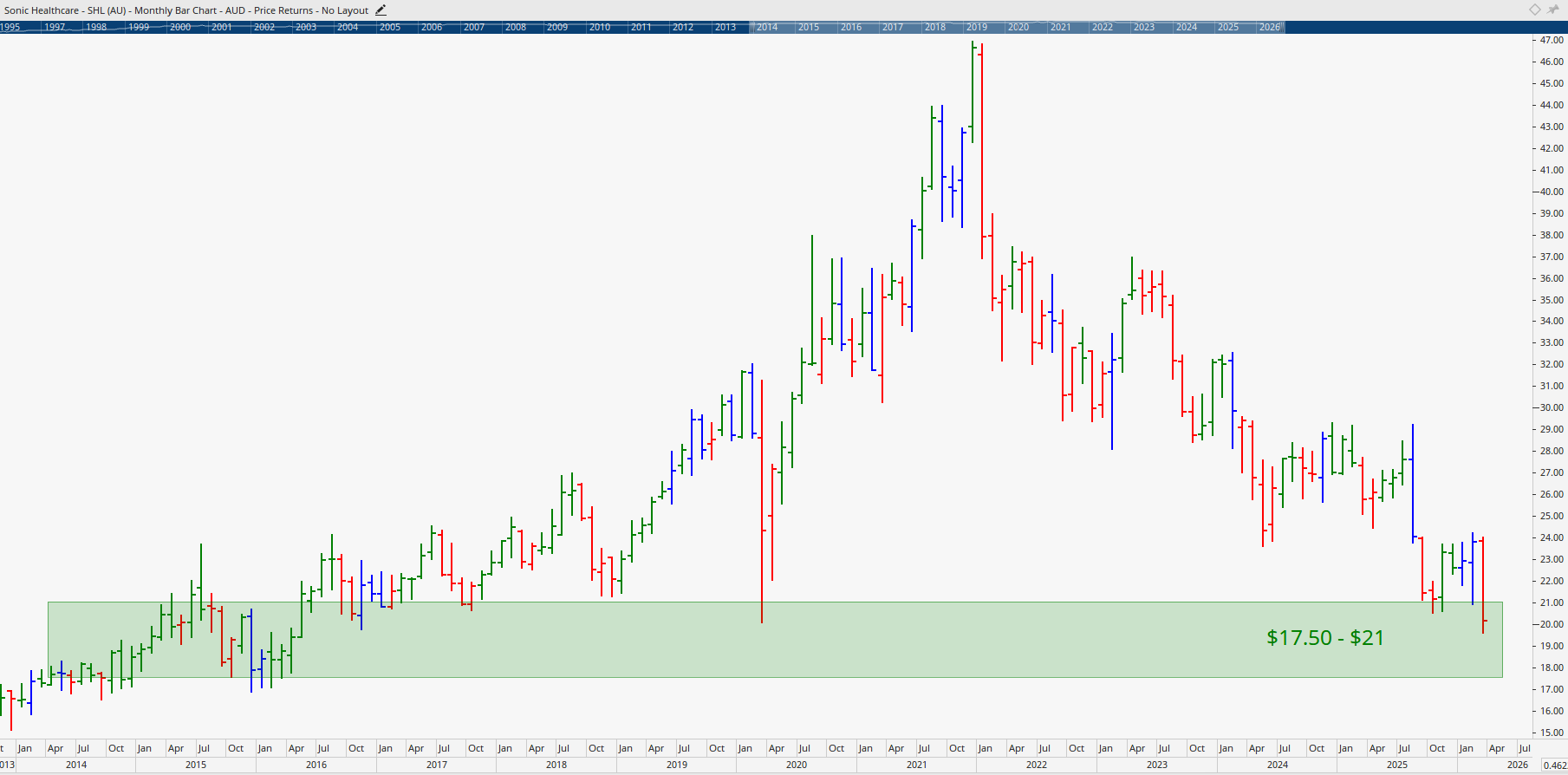The image size is (1568, 775).
Task: Click the 2020 year label on bottom date axis
Action: tap(797, 765)
